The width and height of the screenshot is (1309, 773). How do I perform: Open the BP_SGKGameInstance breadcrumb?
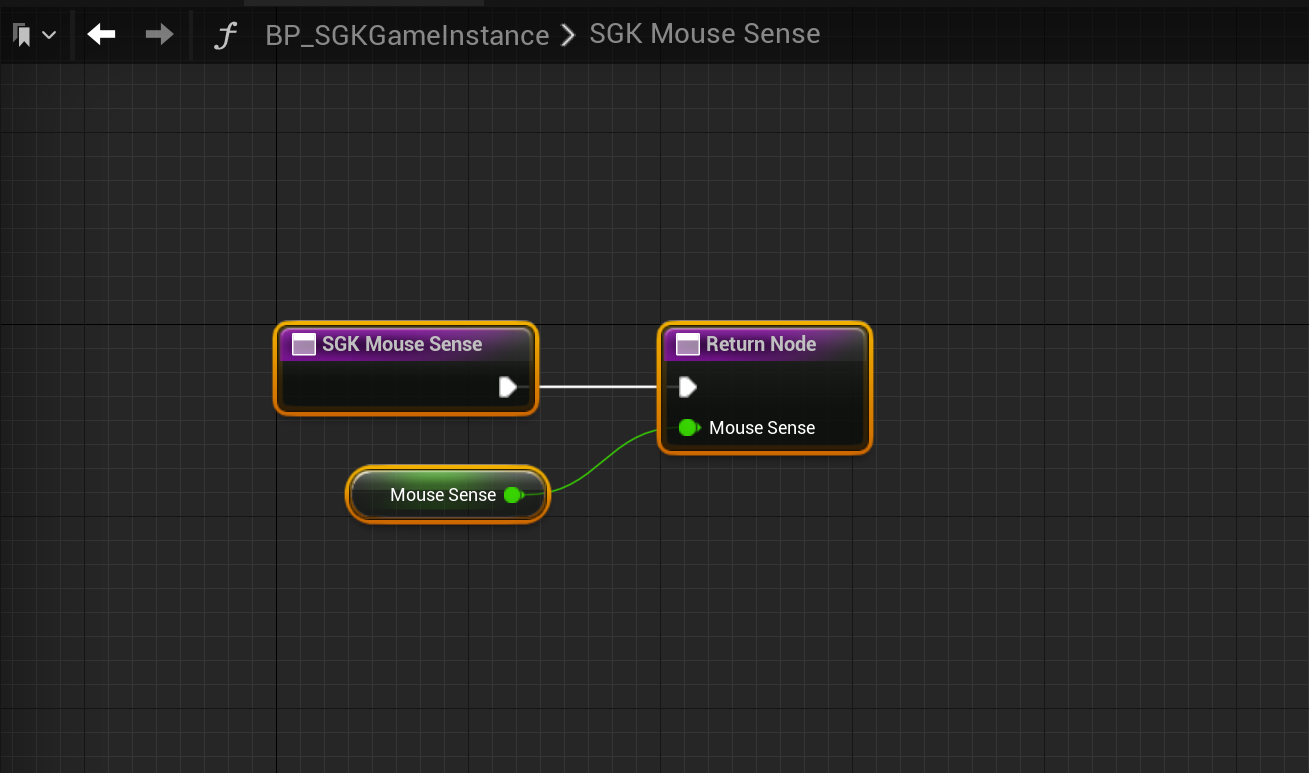coord(407,35)
